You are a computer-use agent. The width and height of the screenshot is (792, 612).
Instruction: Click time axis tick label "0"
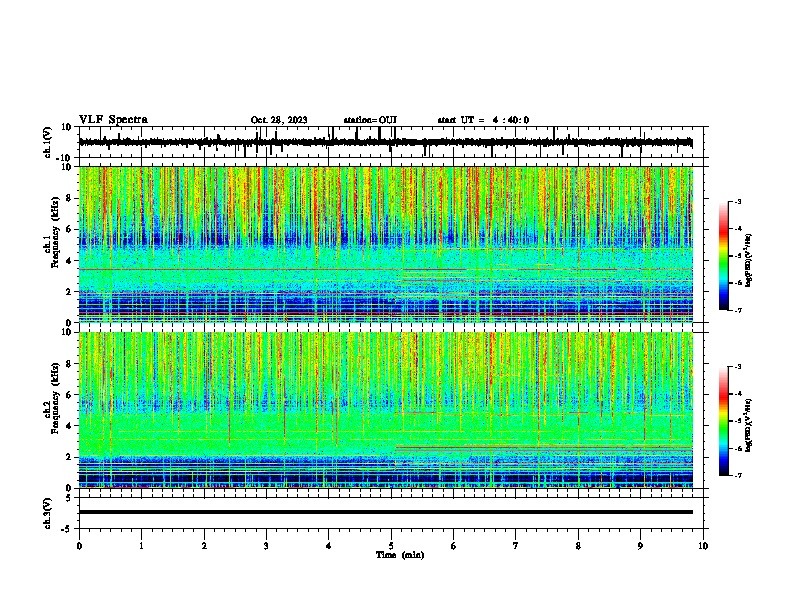click(x=79, y=546)
